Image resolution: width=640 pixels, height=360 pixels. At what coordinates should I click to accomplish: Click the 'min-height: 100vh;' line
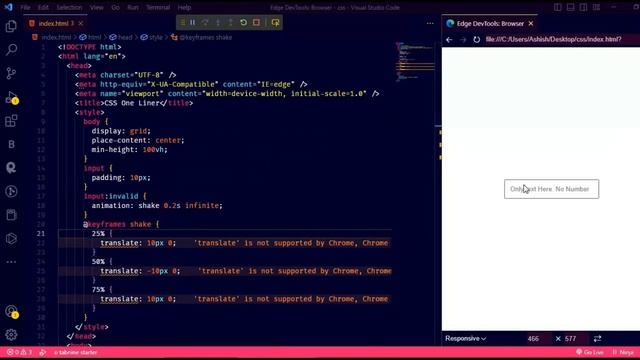click(129, 150)
